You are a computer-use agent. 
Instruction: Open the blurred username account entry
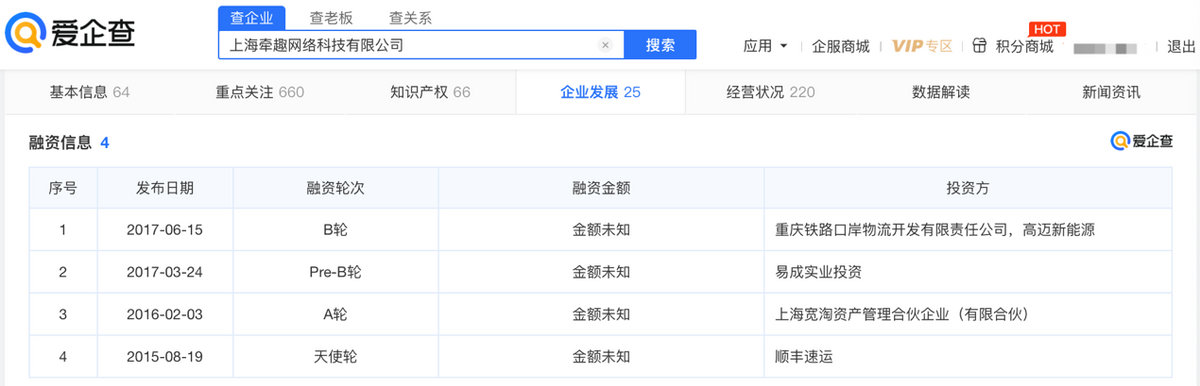point(1105,47)
